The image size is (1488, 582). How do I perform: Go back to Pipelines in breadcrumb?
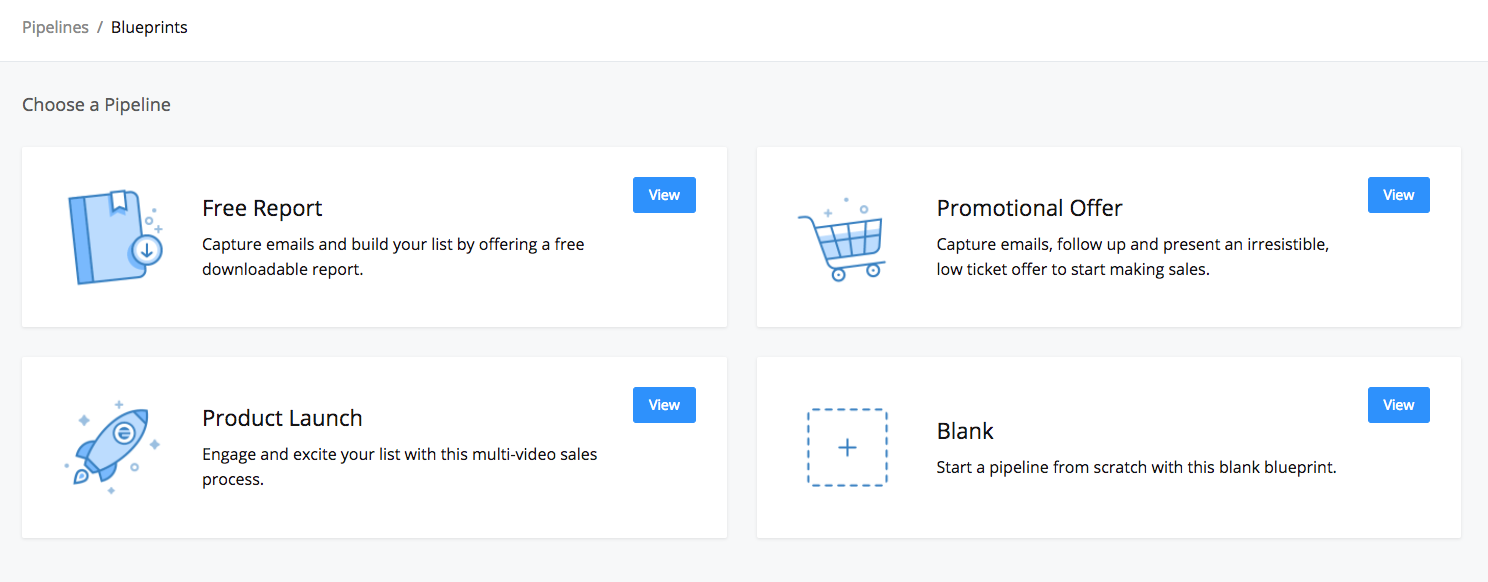coord(54,28)
